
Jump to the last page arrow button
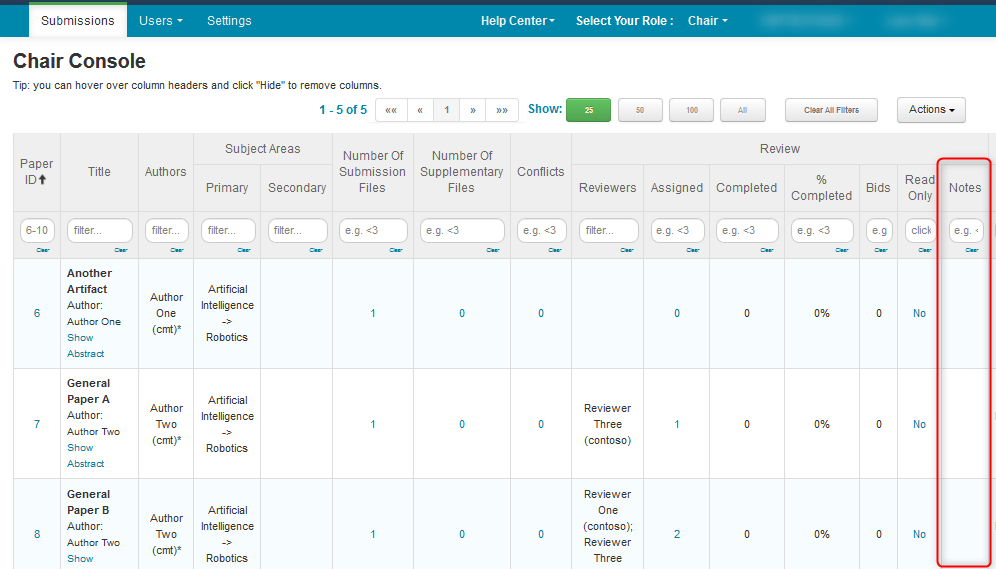tap(502, 110)
